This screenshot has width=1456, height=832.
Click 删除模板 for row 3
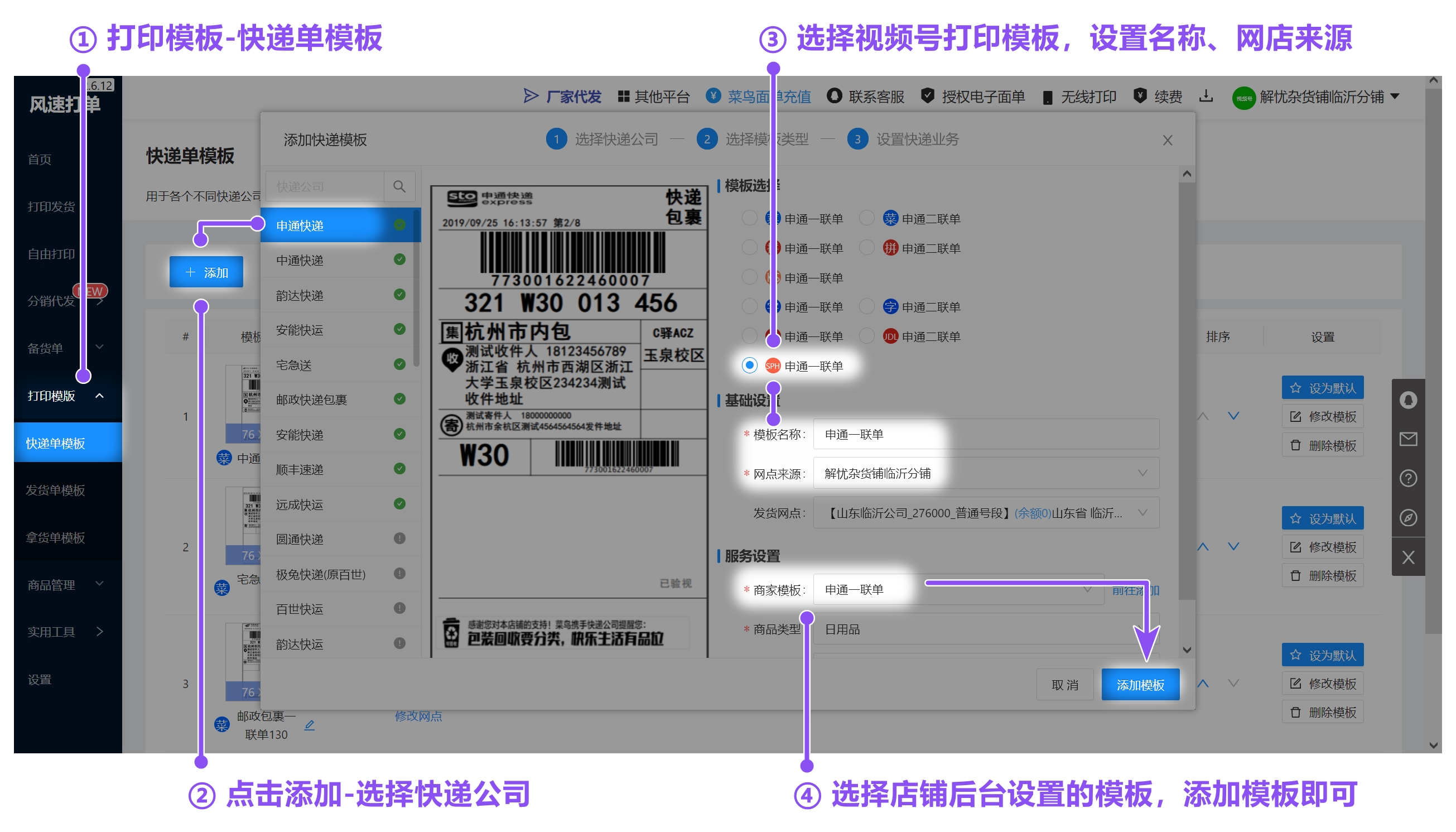tap(1322, 712)
